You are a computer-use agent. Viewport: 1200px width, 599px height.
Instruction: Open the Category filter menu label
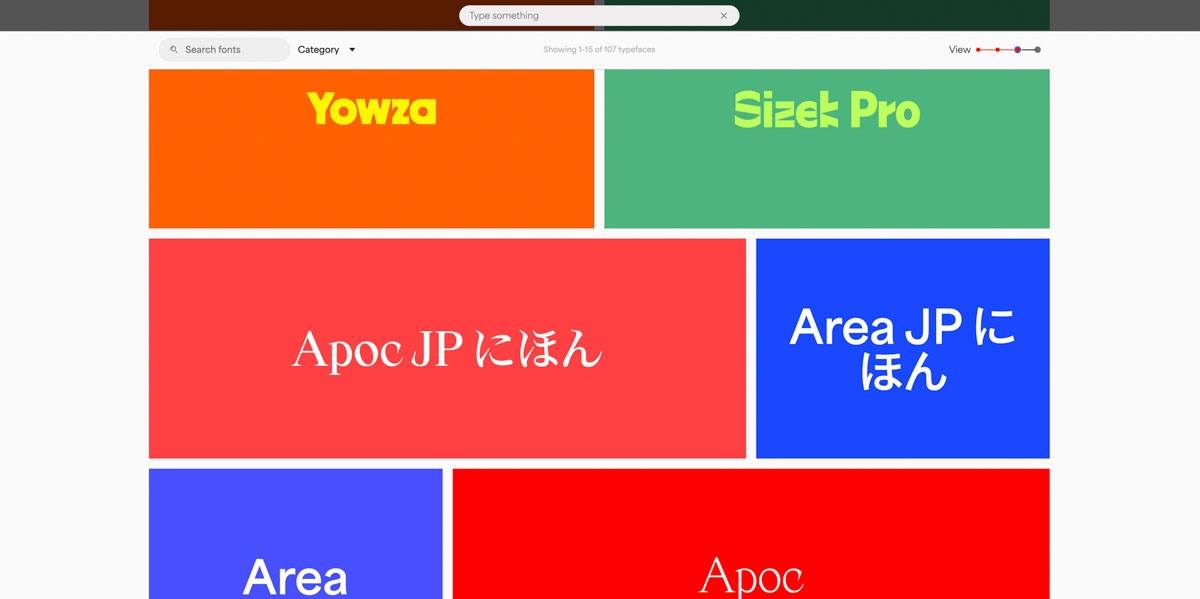click(x=318, y=50)
